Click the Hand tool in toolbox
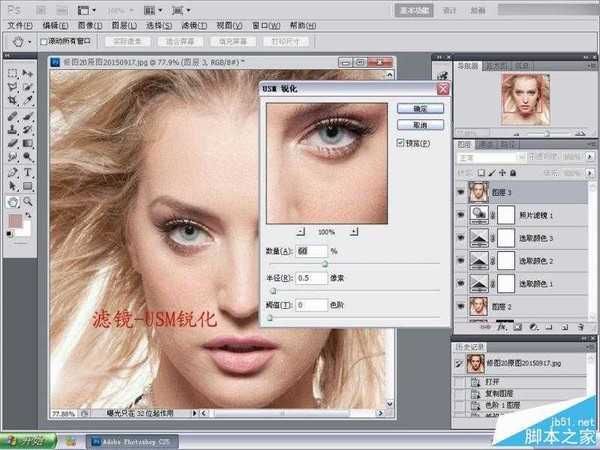Screen dimensions: 600x450 [x=13, y=202]
